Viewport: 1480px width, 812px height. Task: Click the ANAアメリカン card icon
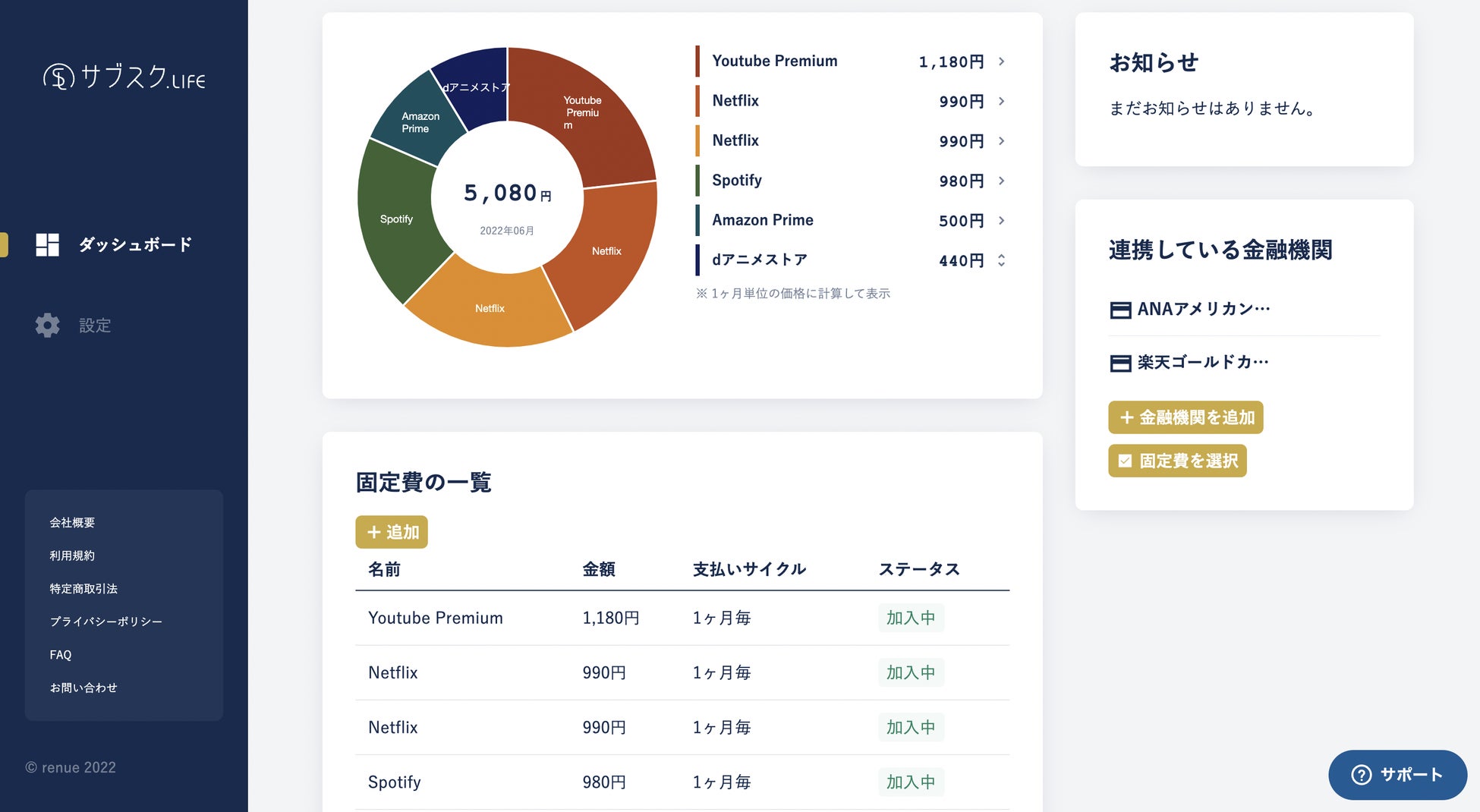coord(1120,310)
